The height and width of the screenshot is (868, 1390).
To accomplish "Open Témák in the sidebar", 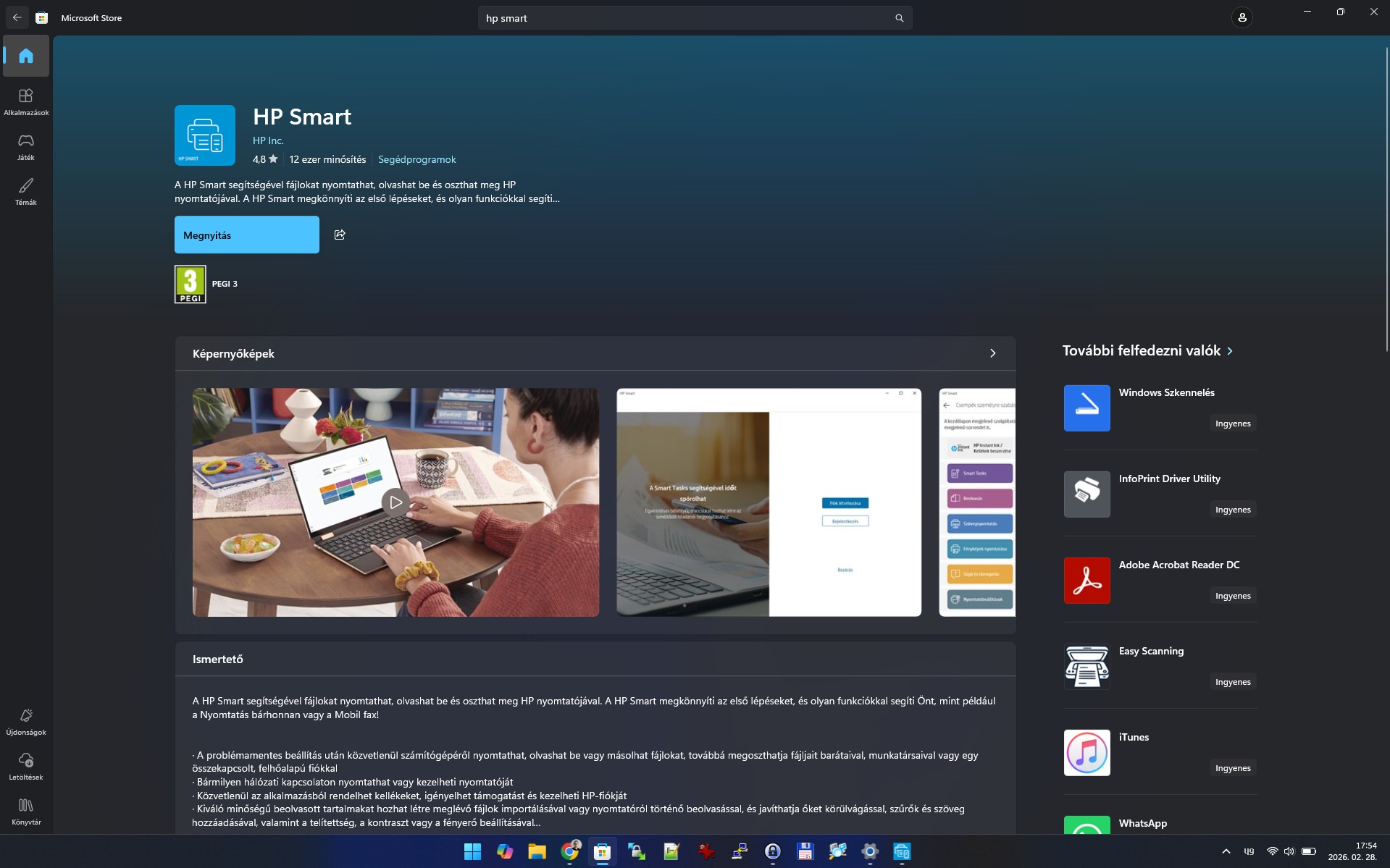I will tap(26, 191).
